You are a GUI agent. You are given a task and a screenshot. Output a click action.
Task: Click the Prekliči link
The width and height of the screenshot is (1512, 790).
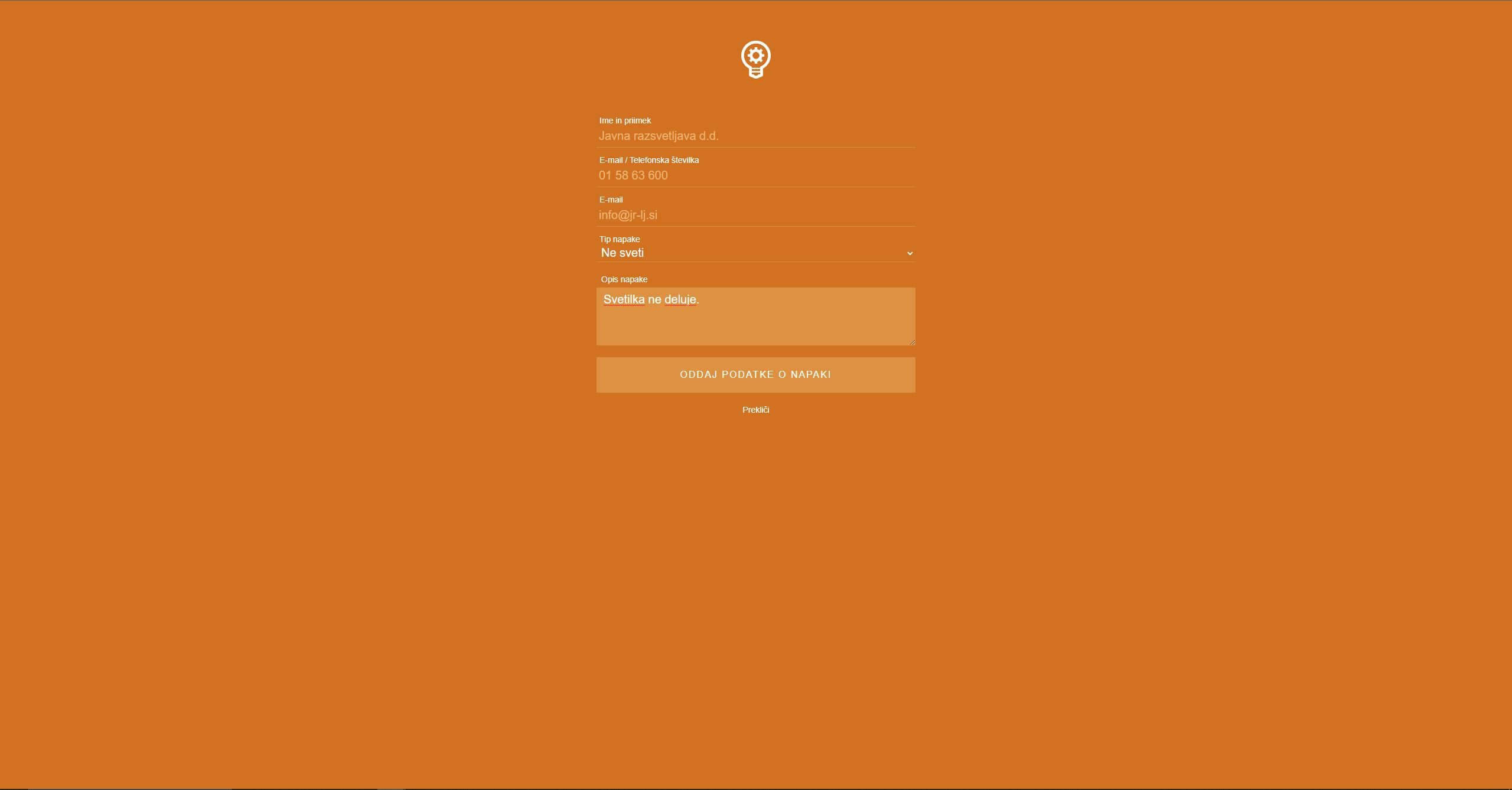tap(755, 410)
